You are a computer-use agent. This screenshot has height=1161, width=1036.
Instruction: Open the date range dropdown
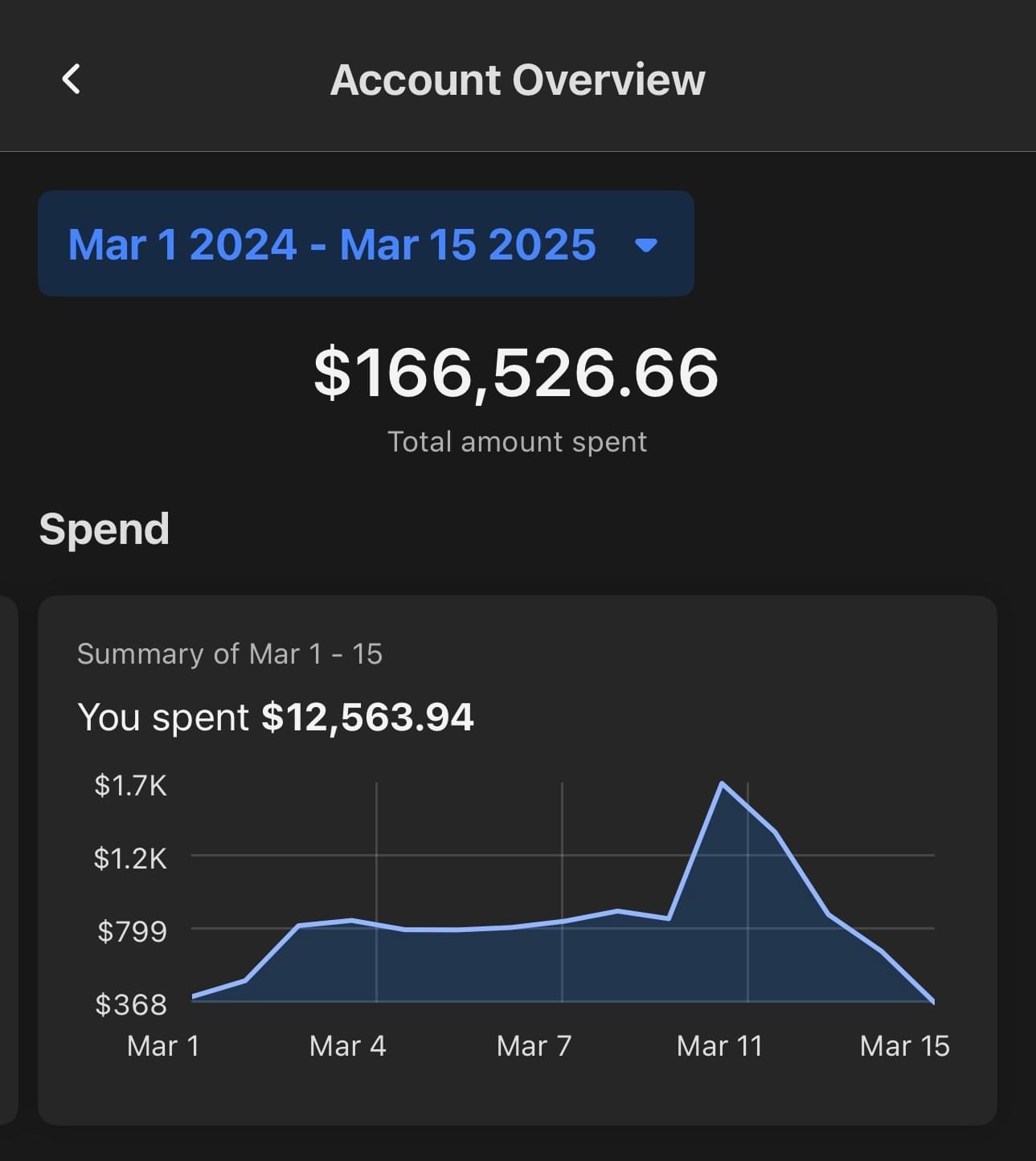(x=365, y=244)
